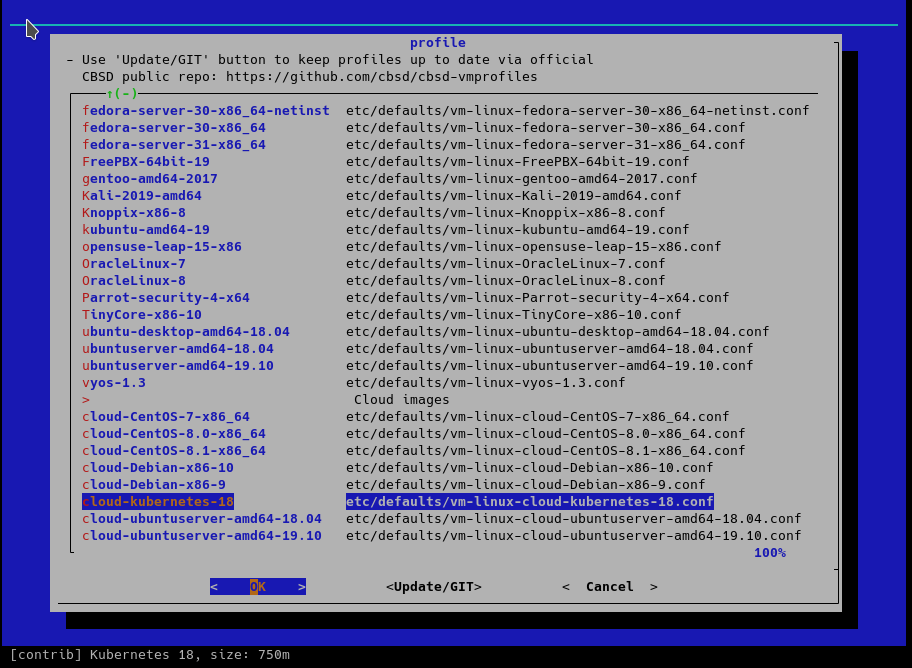Select the OracleLinux-8 profile
The image size is (912, 668).
[x=134, y=280]
